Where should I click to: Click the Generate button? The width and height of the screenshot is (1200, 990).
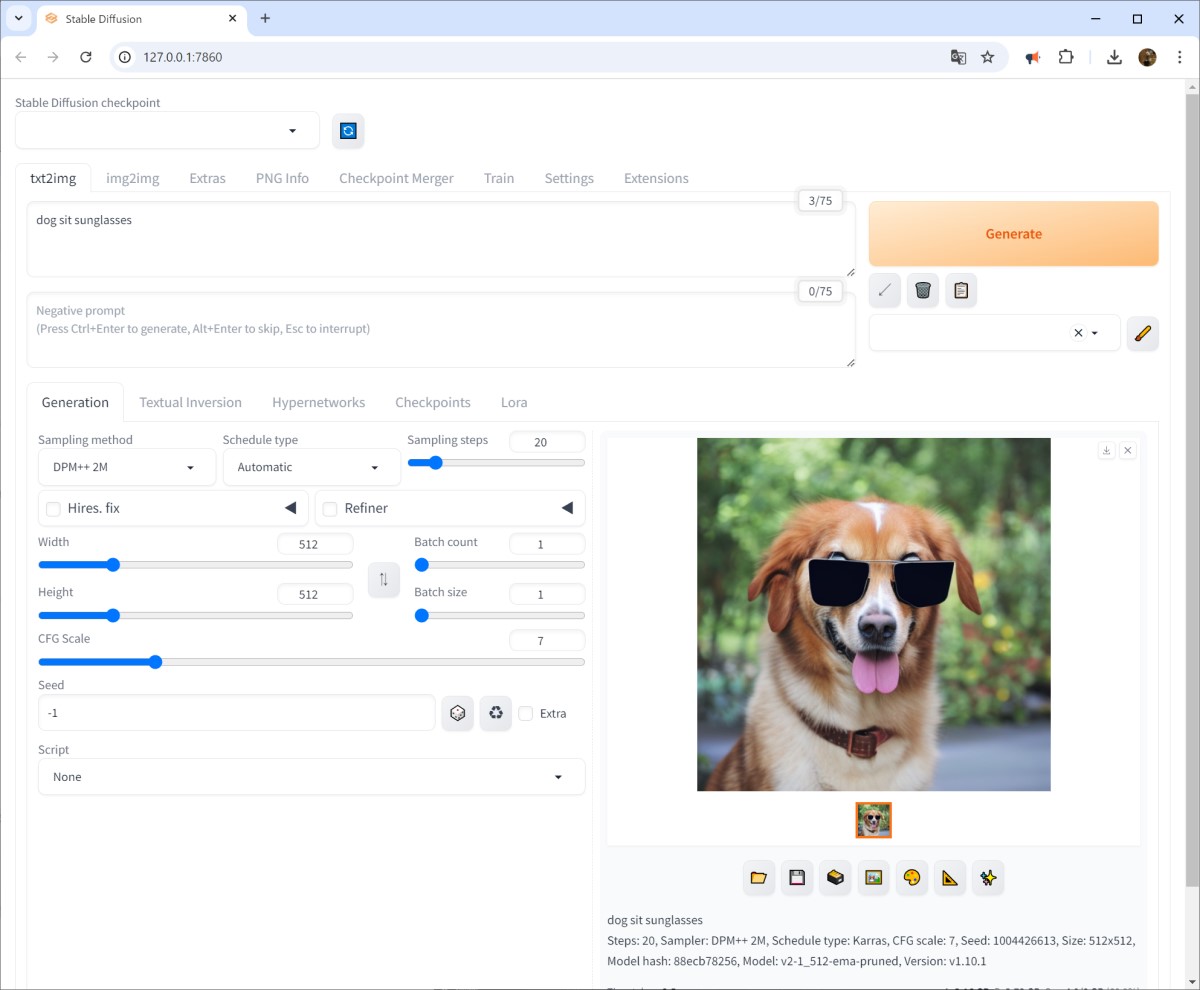(1014, 234)
